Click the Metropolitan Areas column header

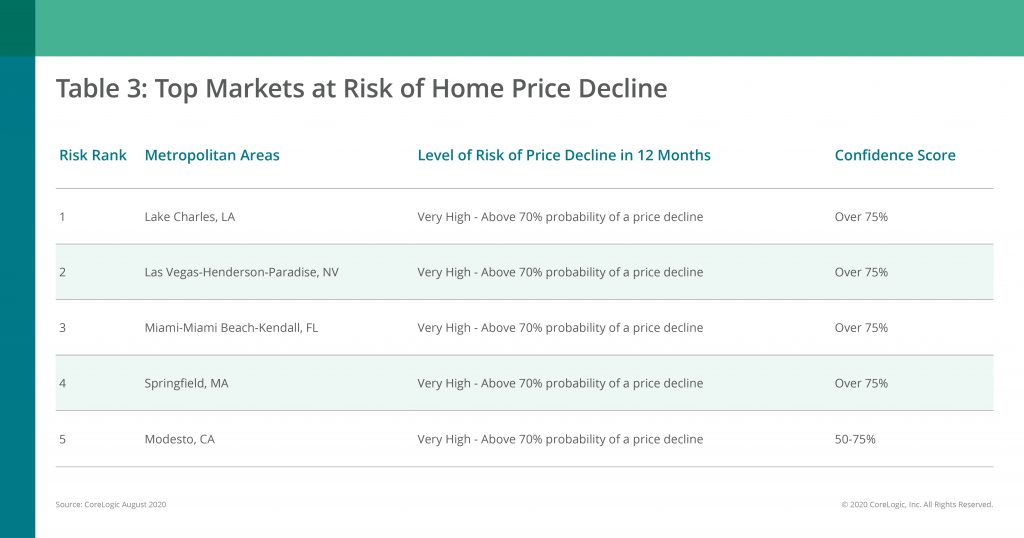pyautogui.click(x=212, y=155)
